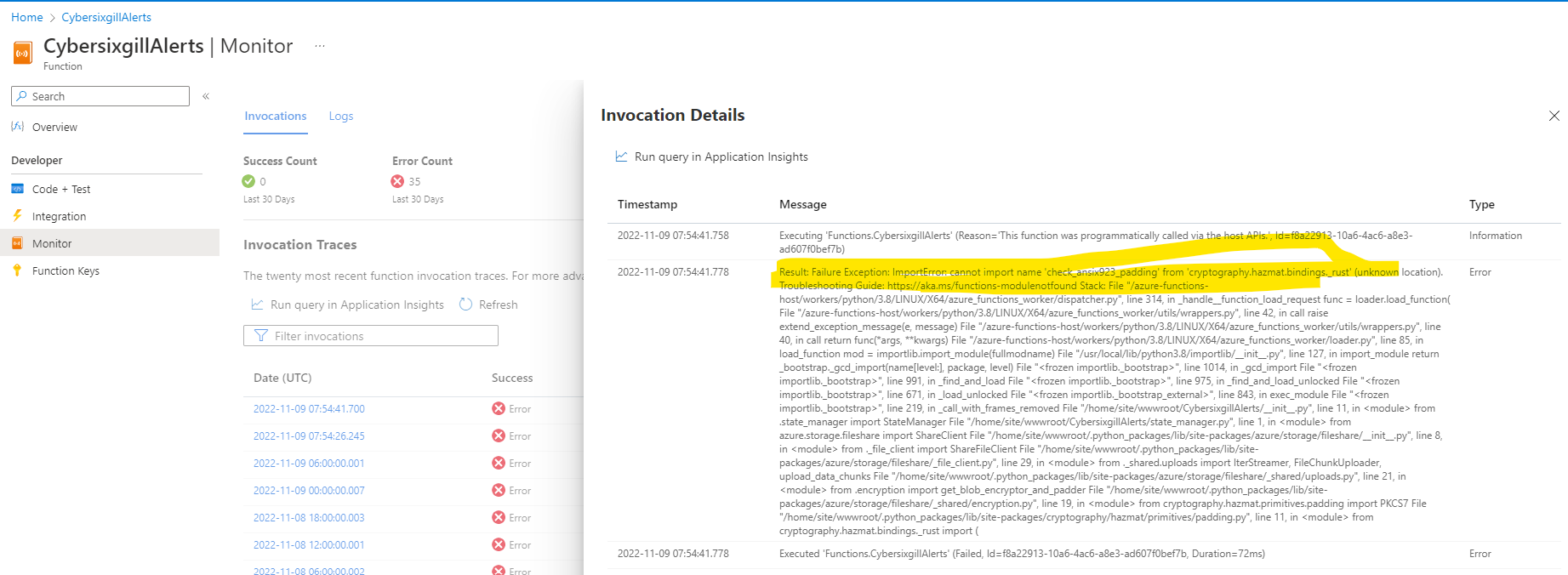The height and width of the screenshot is (575, 1568).
Task: Click the Success column header
Action: pyautogui.click(x=512, y=378)
